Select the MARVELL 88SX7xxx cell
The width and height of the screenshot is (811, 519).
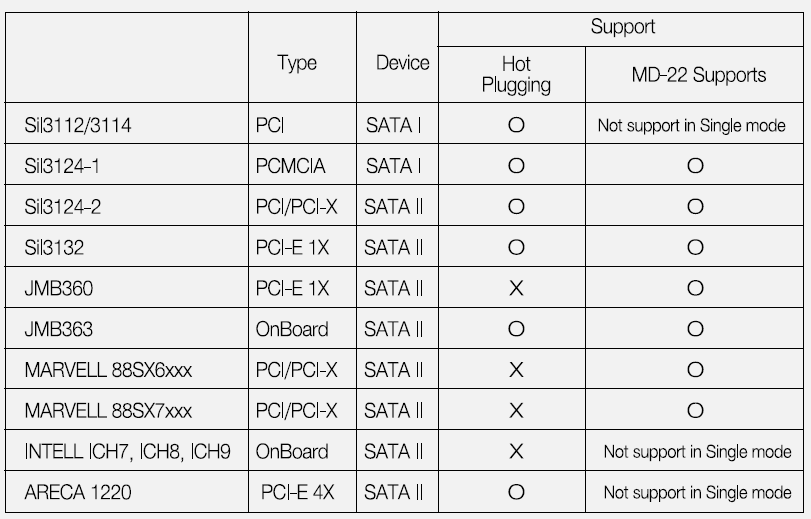[108, 411]
